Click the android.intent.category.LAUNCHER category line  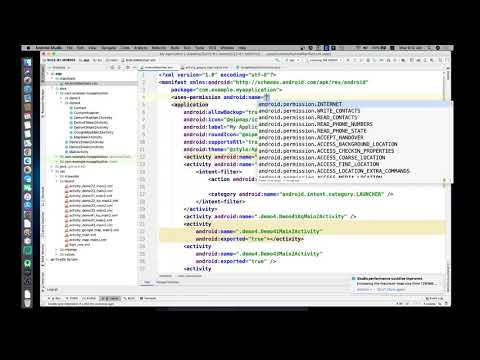(301, 194)
